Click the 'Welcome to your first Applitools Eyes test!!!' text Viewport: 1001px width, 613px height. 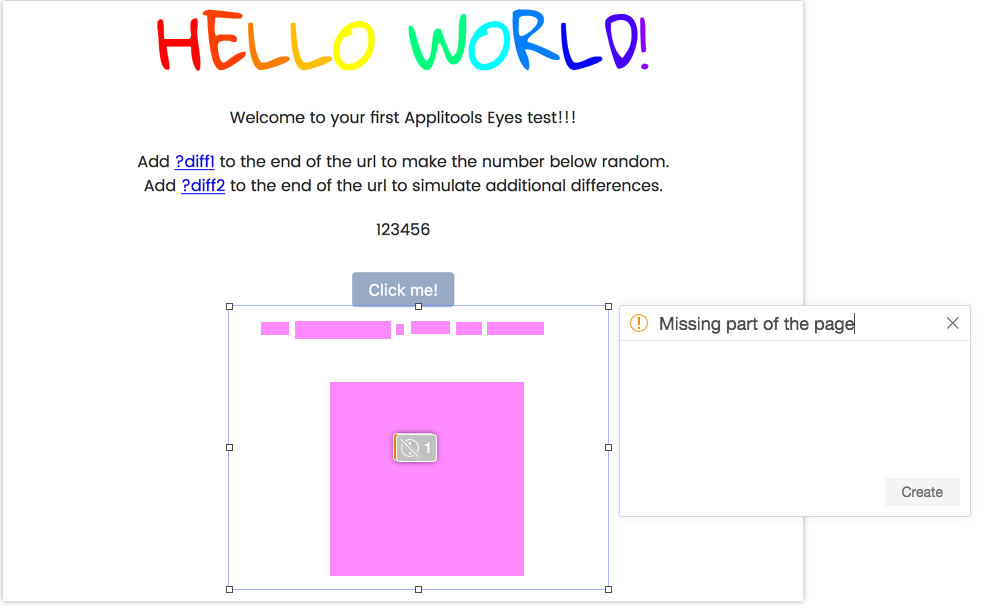click(403, 117)
